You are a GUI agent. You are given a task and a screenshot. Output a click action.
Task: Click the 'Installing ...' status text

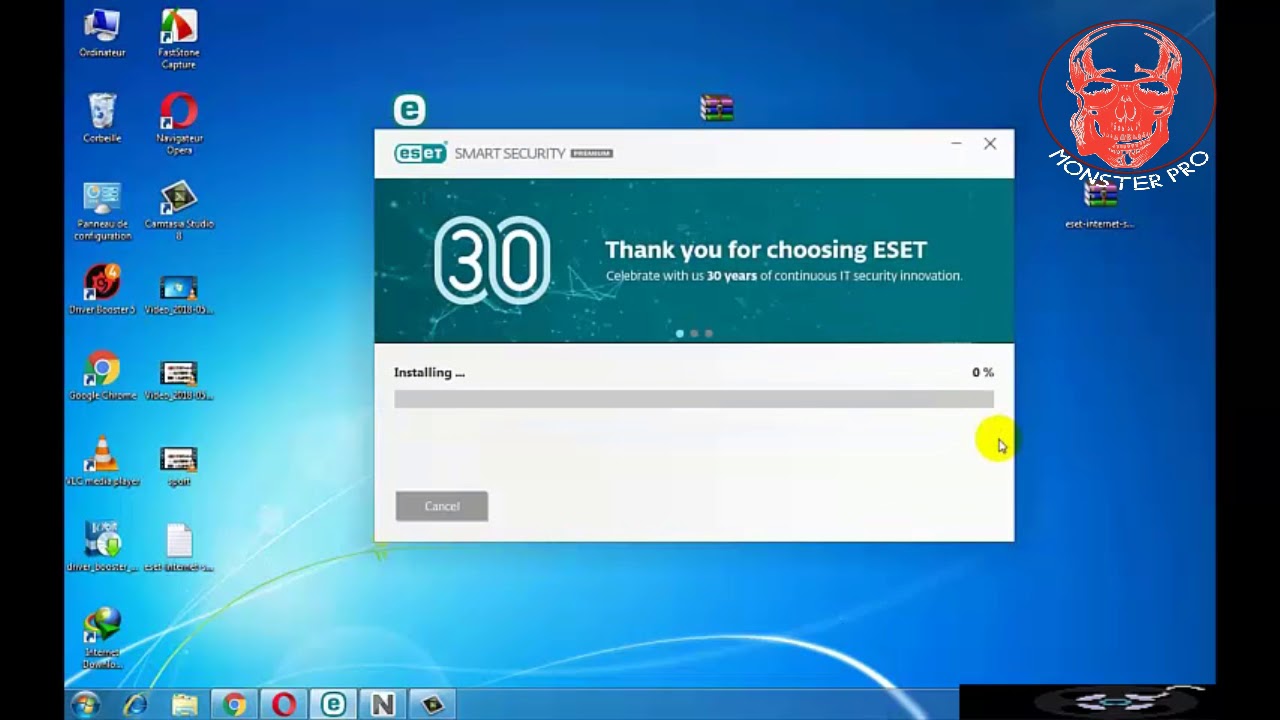coord(429,372)
